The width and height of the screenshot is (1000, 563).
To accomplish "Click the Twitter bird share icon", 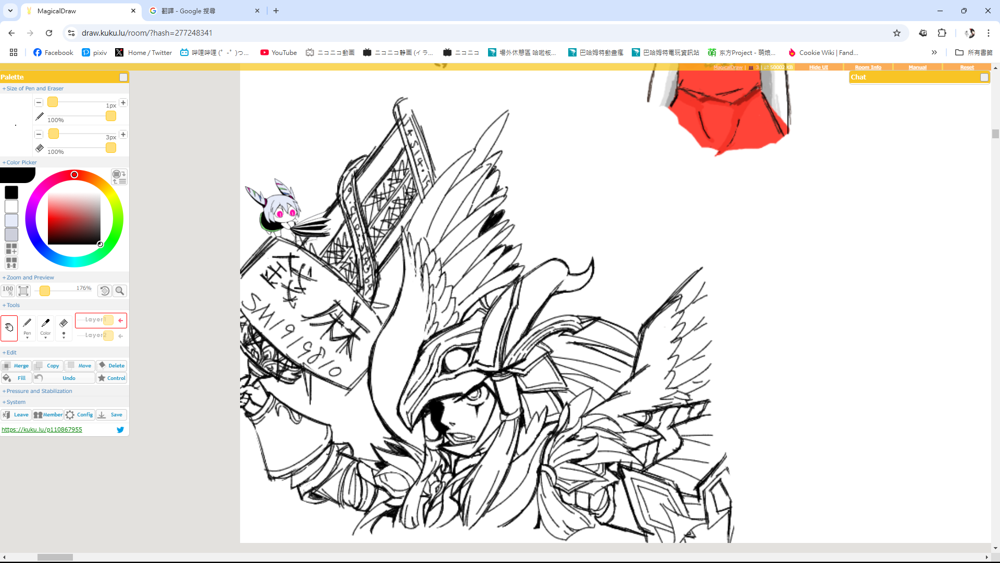I will [x=120, y=430].
